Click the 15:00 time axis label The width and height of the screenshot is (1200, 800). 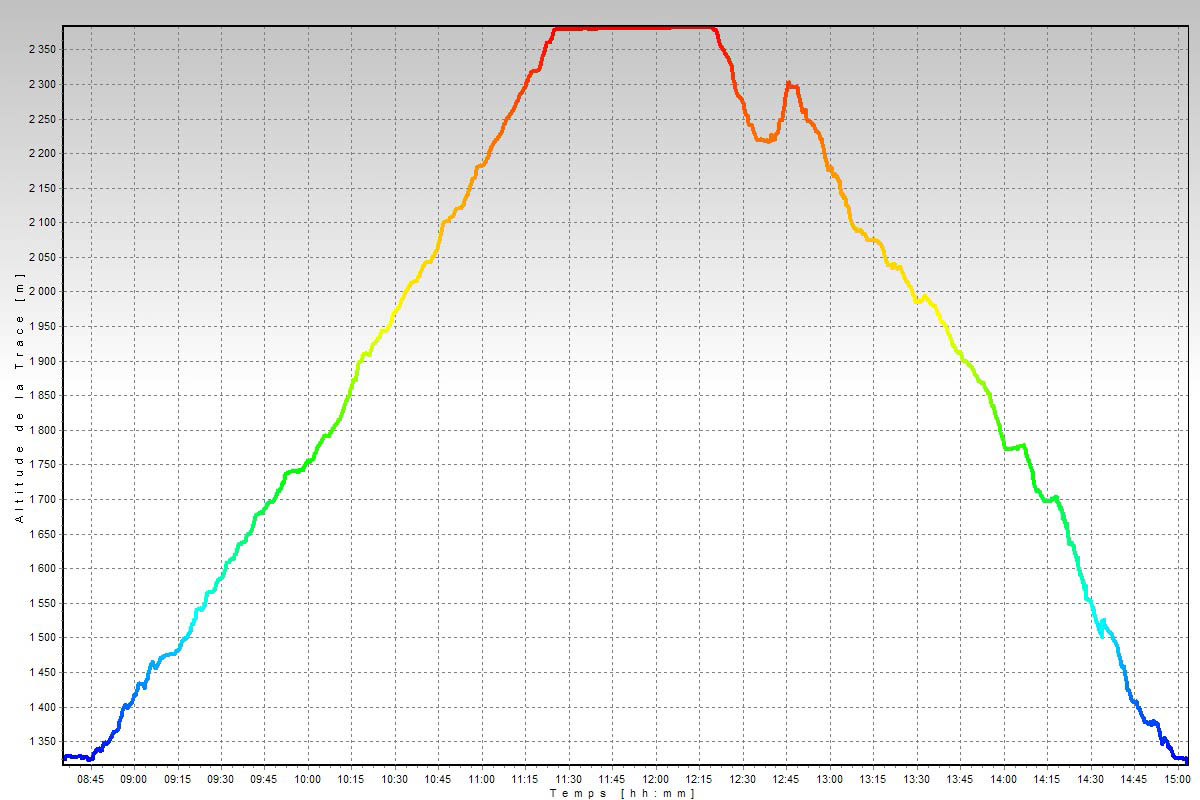pyautogui.click(x=1177, y=778)
